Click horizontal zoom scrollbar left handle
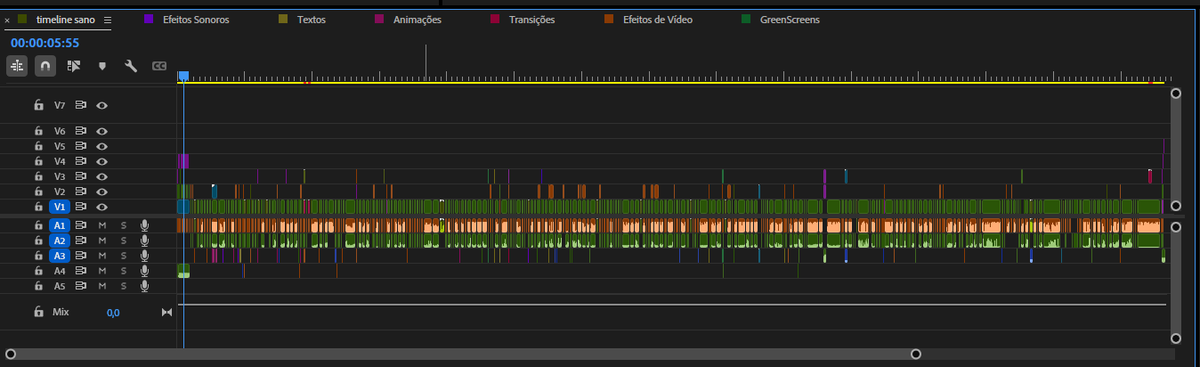The height and width of the screenshot is (367, 1200). [10, 353]
